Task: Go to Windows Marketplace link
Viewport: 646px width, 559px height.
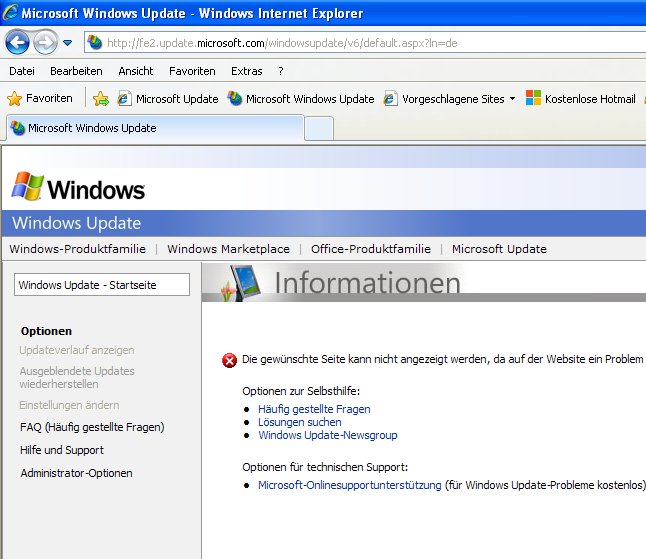Action: 228,249
